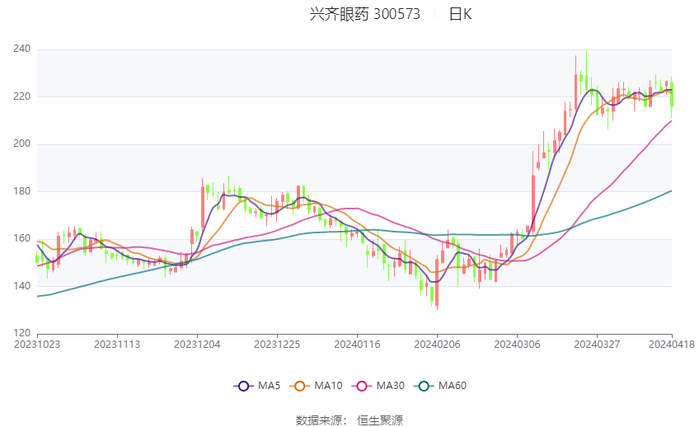Select the 20231113 date on x-axis
Image resolution: width=700 pixels, height=427 pixels.
(117, 343)
